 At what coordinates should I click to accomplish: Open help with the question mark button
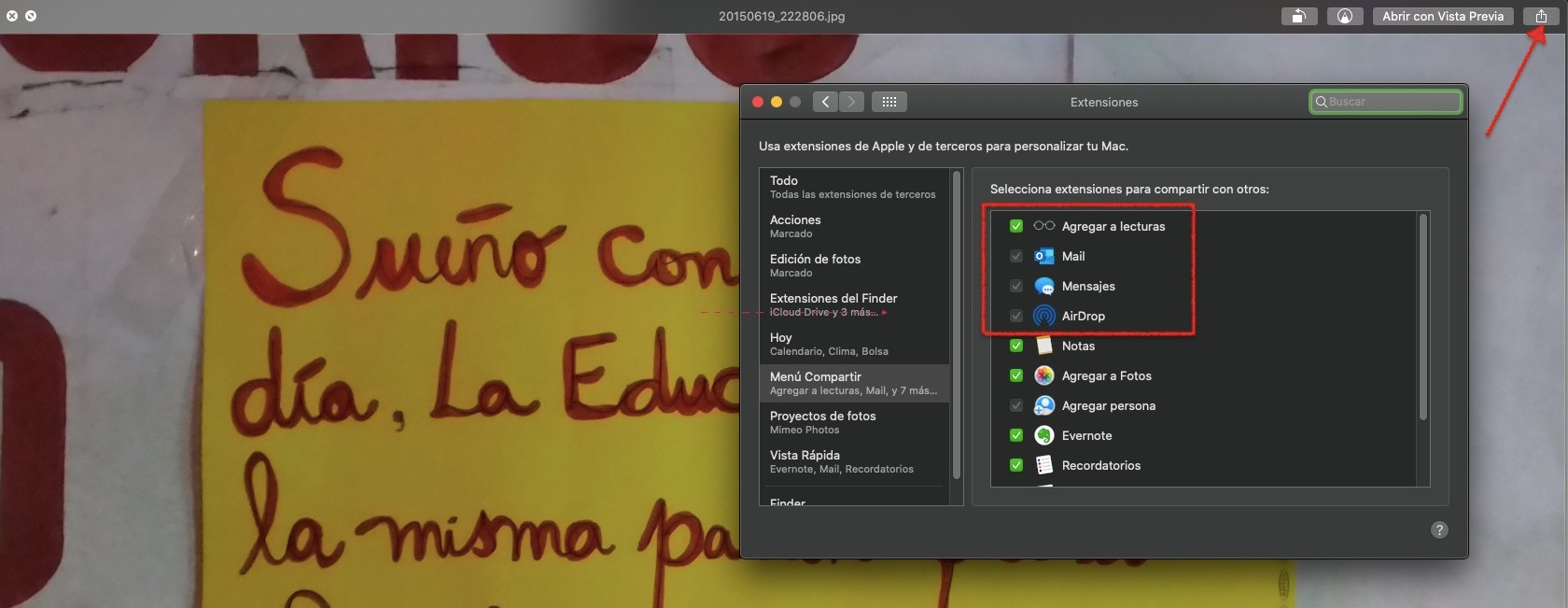point(1439,530)
